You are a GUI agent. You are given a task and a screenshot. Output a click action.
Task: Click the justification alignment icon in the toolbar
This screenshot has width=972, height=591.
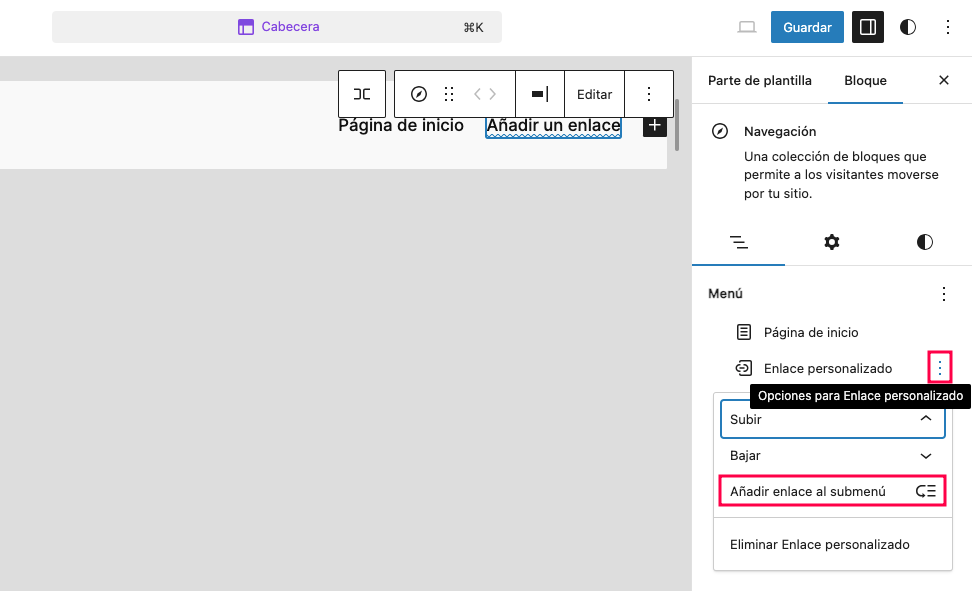540,93
